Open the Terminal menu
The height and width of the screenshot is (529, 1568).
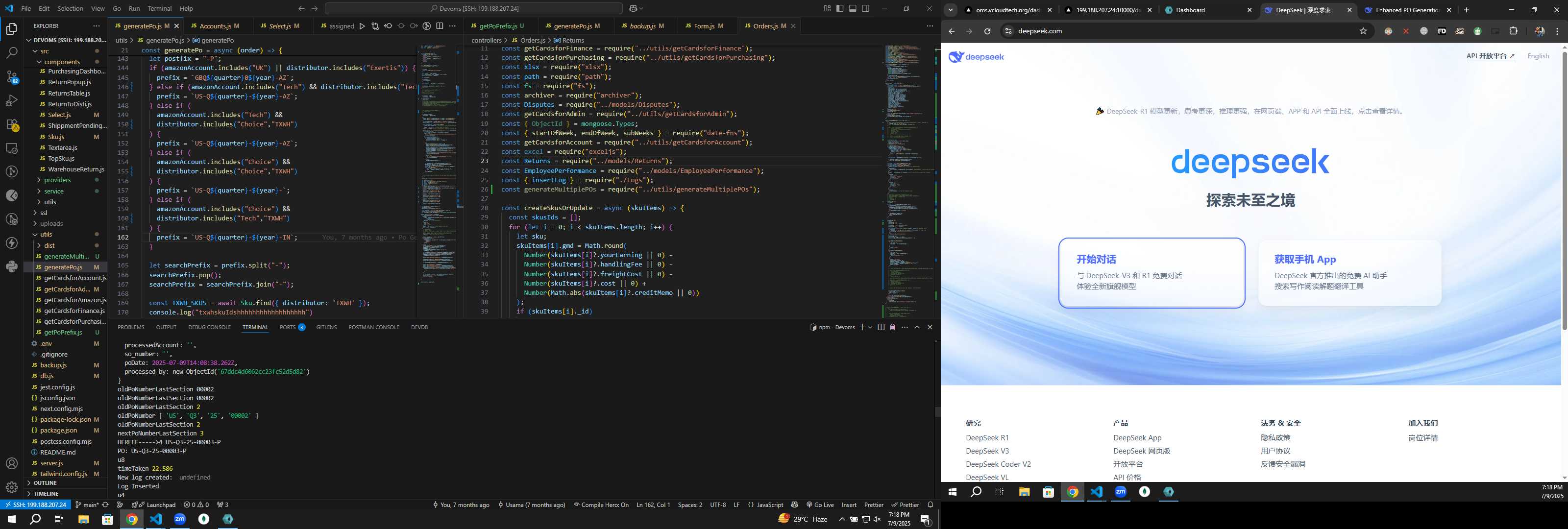pyautogui.click(x=159, y=8)
